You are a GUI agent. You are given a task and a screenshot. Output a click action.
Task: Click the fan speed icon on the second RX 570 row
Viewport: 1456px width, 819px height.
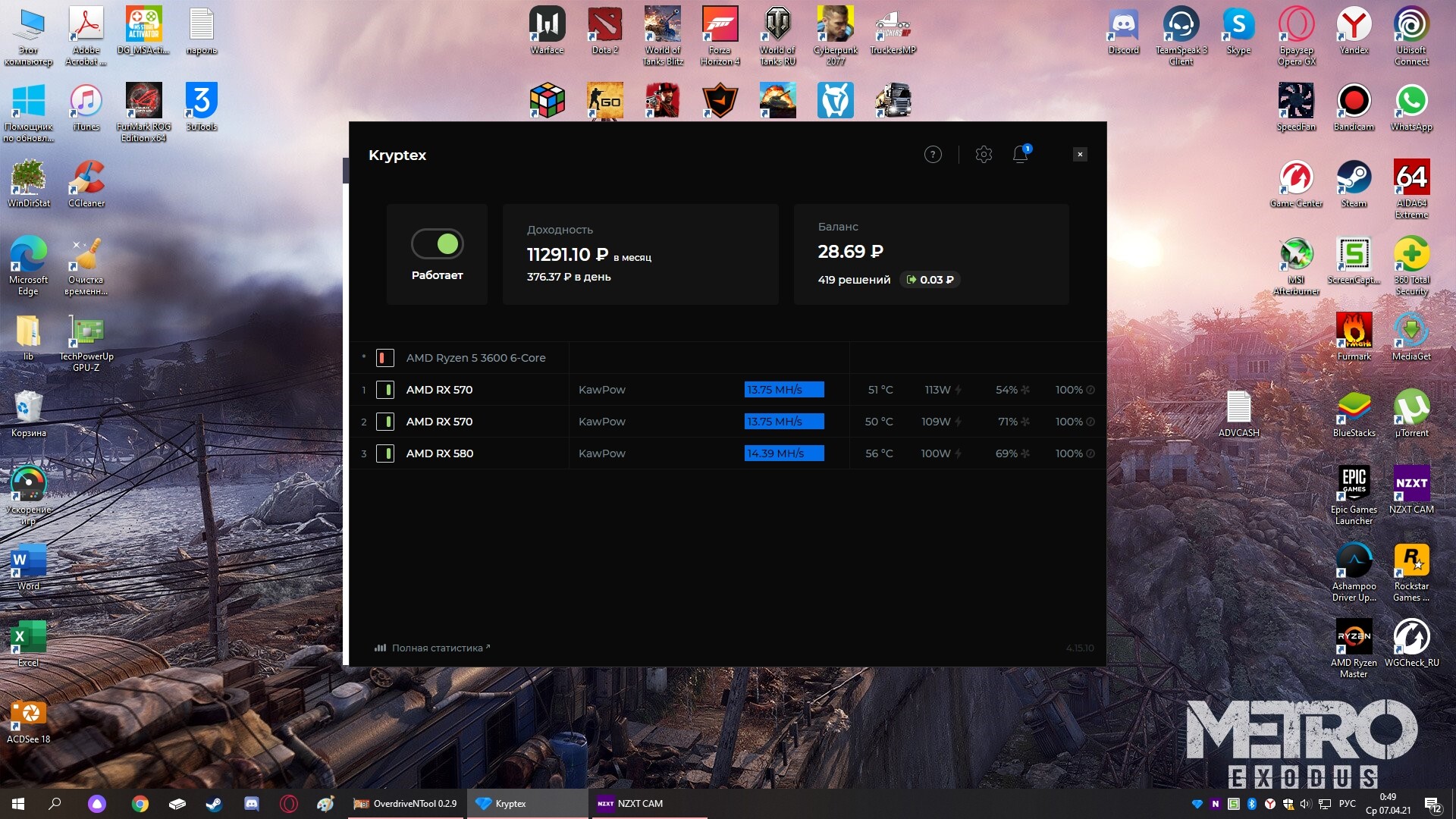pos(1025,422)
